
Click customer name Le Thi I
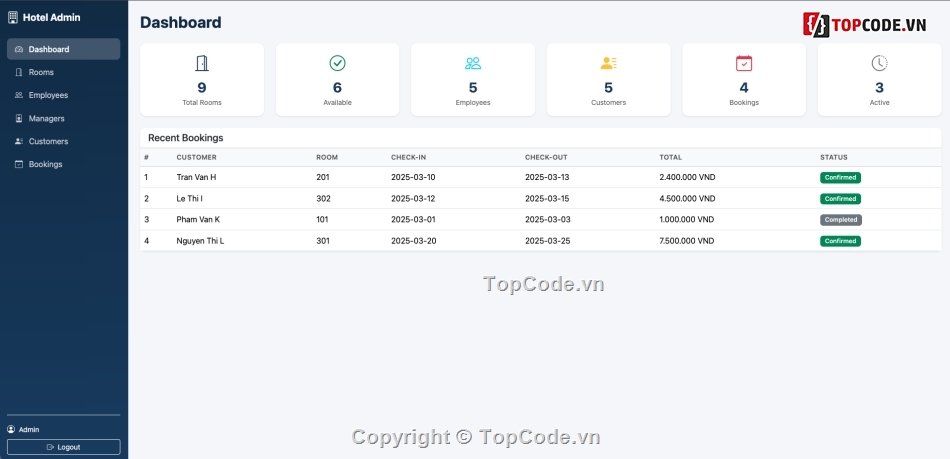click(190, 199)
